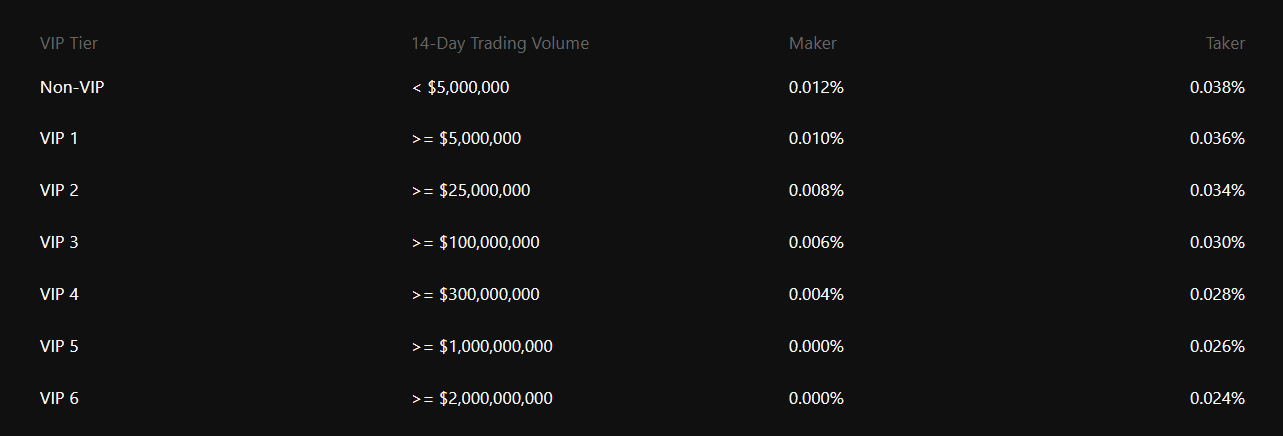Image resolution: width=1283 pixels, height=436 pixels.
Task: Click the 0.004% maker fee value
Action: (816, 294)
